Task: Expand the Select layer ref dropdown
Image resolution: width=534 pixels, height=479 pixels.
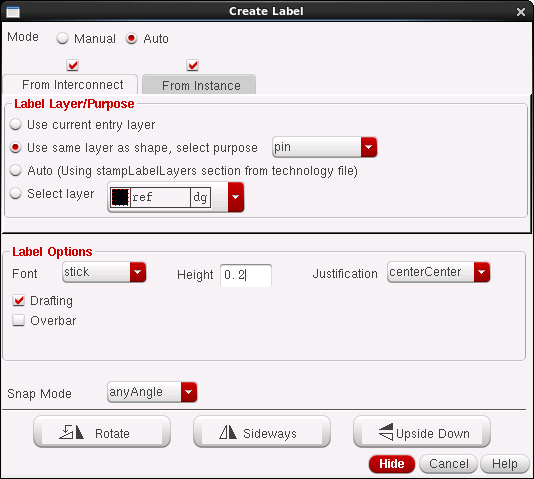Action: pos(176,197)
